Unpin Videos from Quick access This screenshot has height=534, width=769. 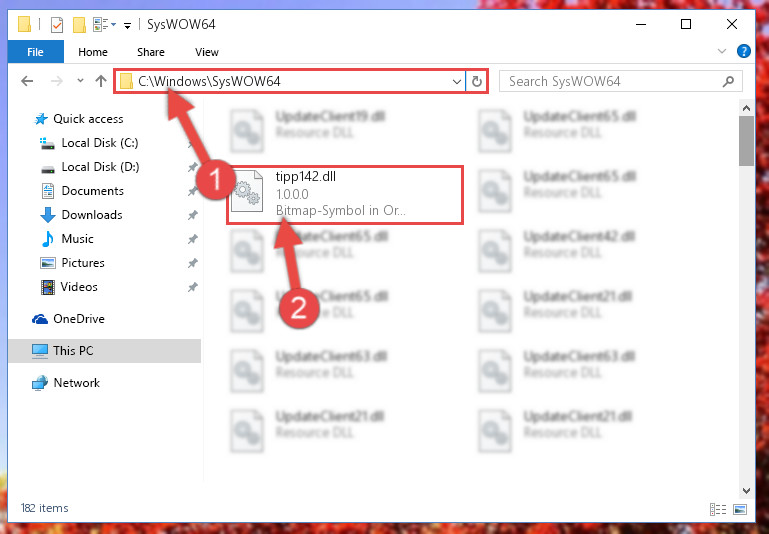click(x=193, y=287)
